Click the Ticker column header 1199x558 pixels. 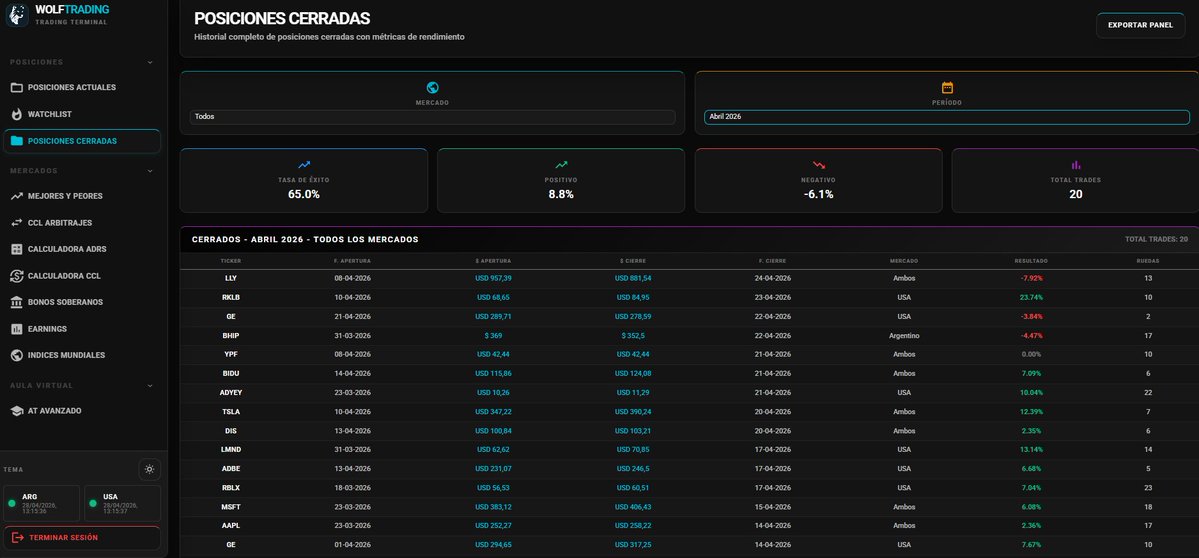click(231, 261)
